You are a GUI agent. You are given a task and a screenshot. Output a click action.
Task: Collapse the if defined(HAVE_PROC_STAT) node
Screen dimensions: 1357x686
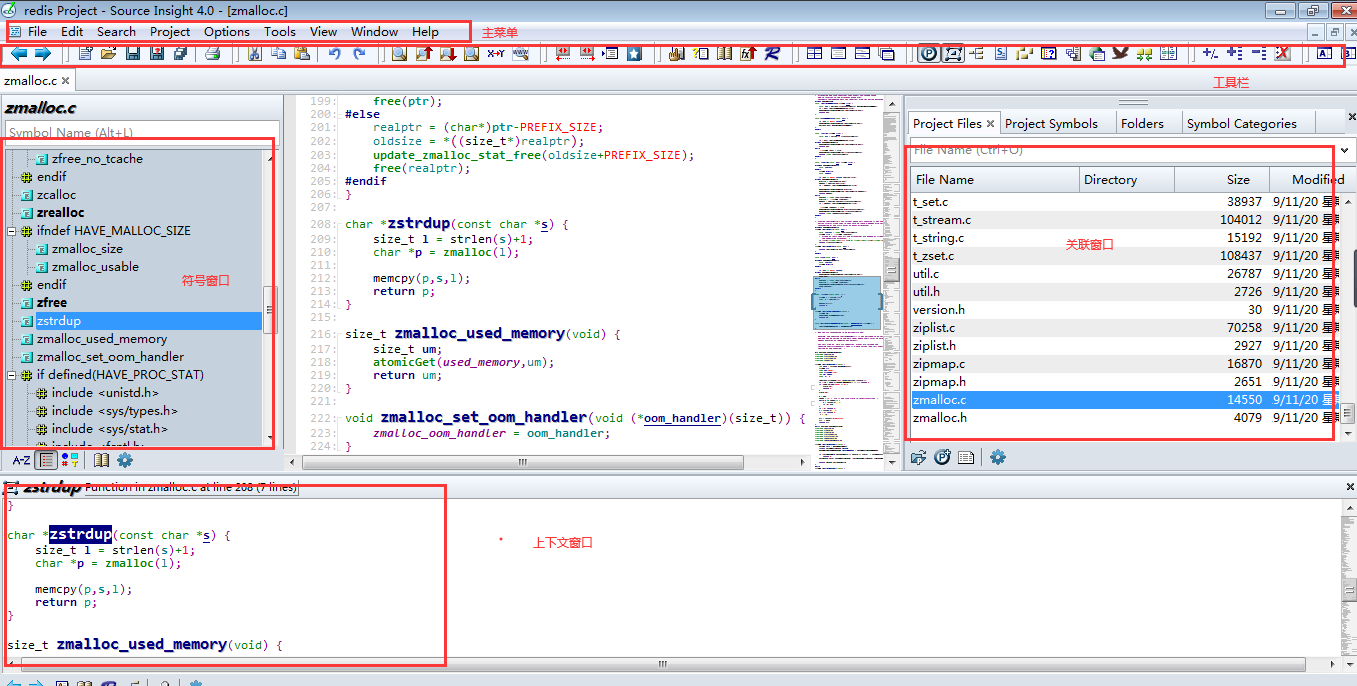pos(12,375)
